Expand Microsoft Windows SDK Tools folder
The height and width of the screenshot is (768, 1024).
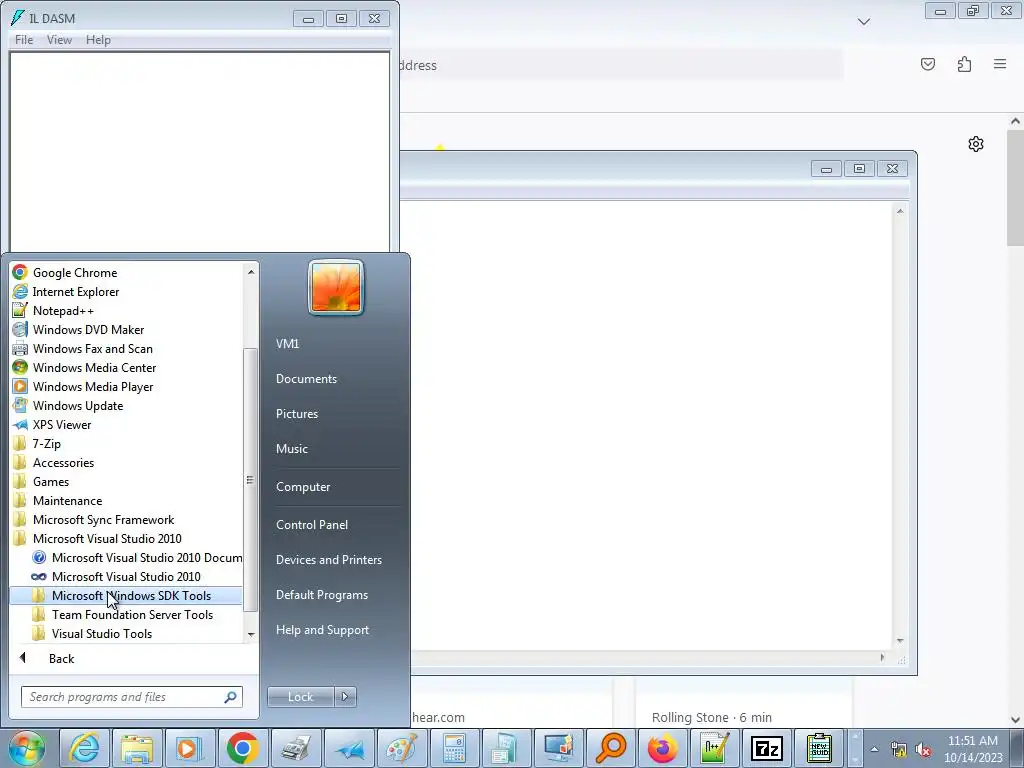(x=126, y=595)
